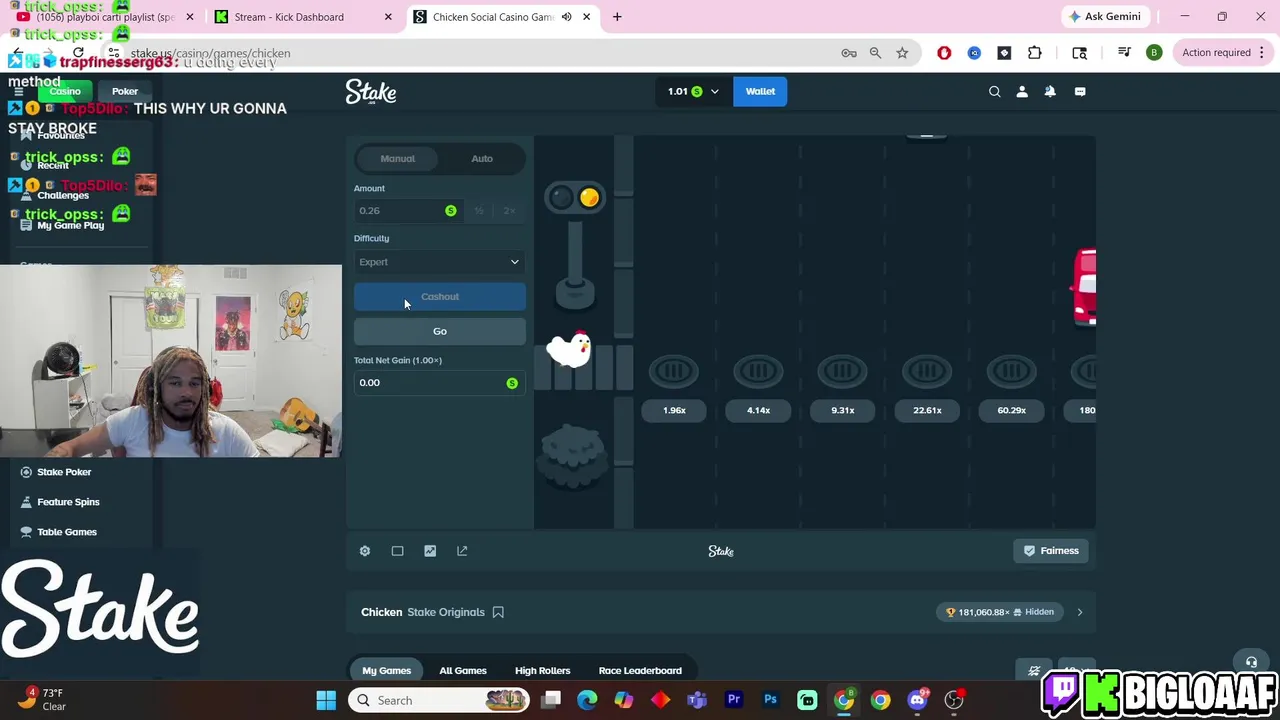
Task: Select the High Rollers tab
Action: click(542, 671)
